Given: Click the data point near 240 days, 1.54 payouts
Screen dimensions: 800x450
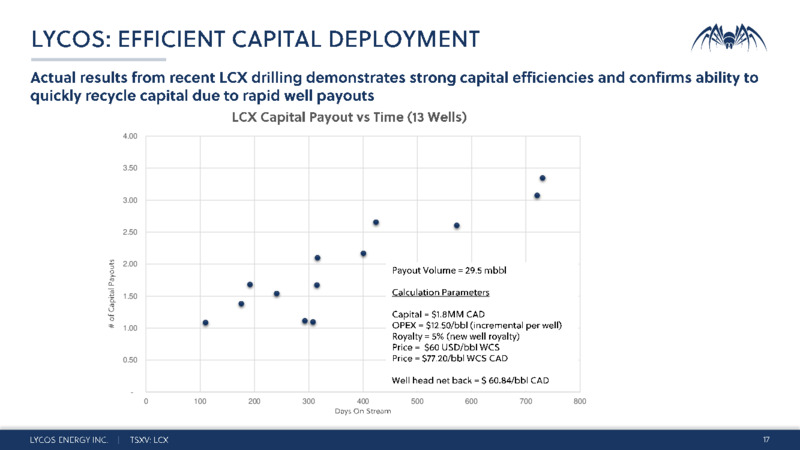Looking at the screenshot, I should [277, 294].
